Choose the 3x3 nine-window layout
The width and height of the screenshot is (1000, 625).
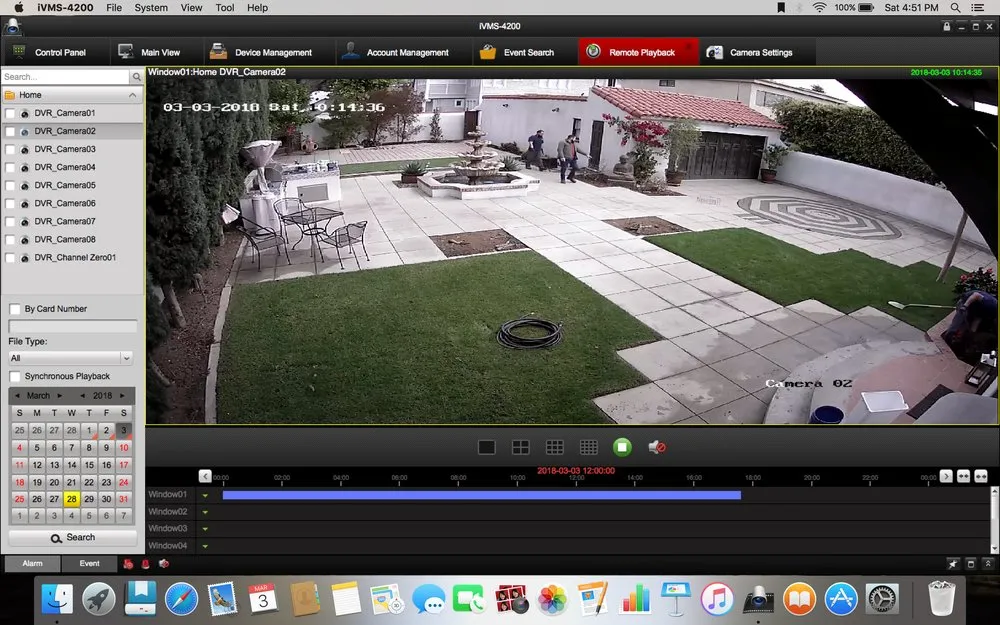tap(555, 447)
